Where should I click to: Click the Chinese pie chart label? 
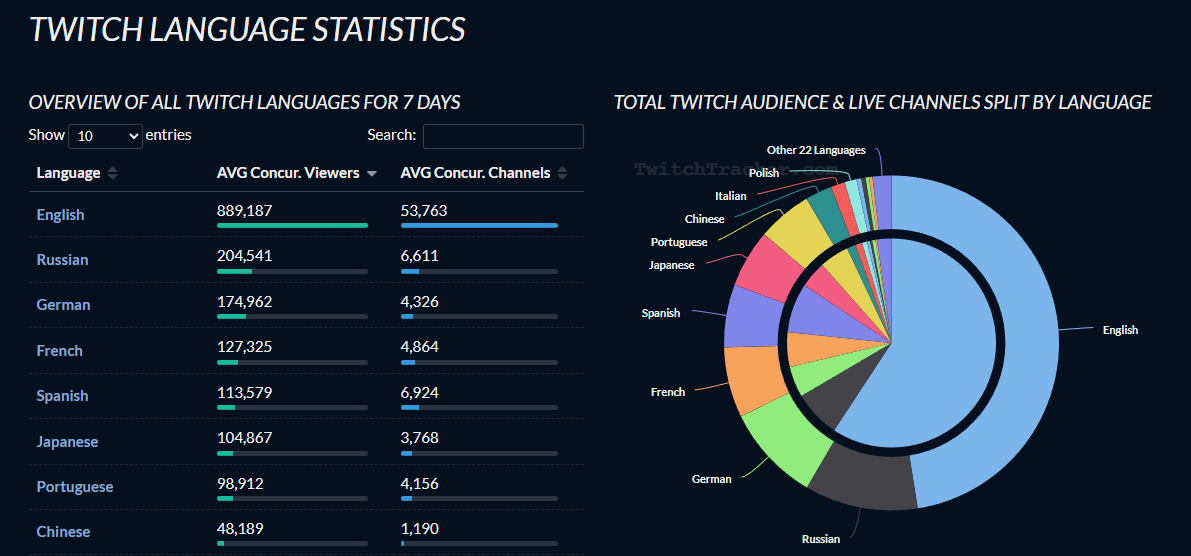click(704, 219)
